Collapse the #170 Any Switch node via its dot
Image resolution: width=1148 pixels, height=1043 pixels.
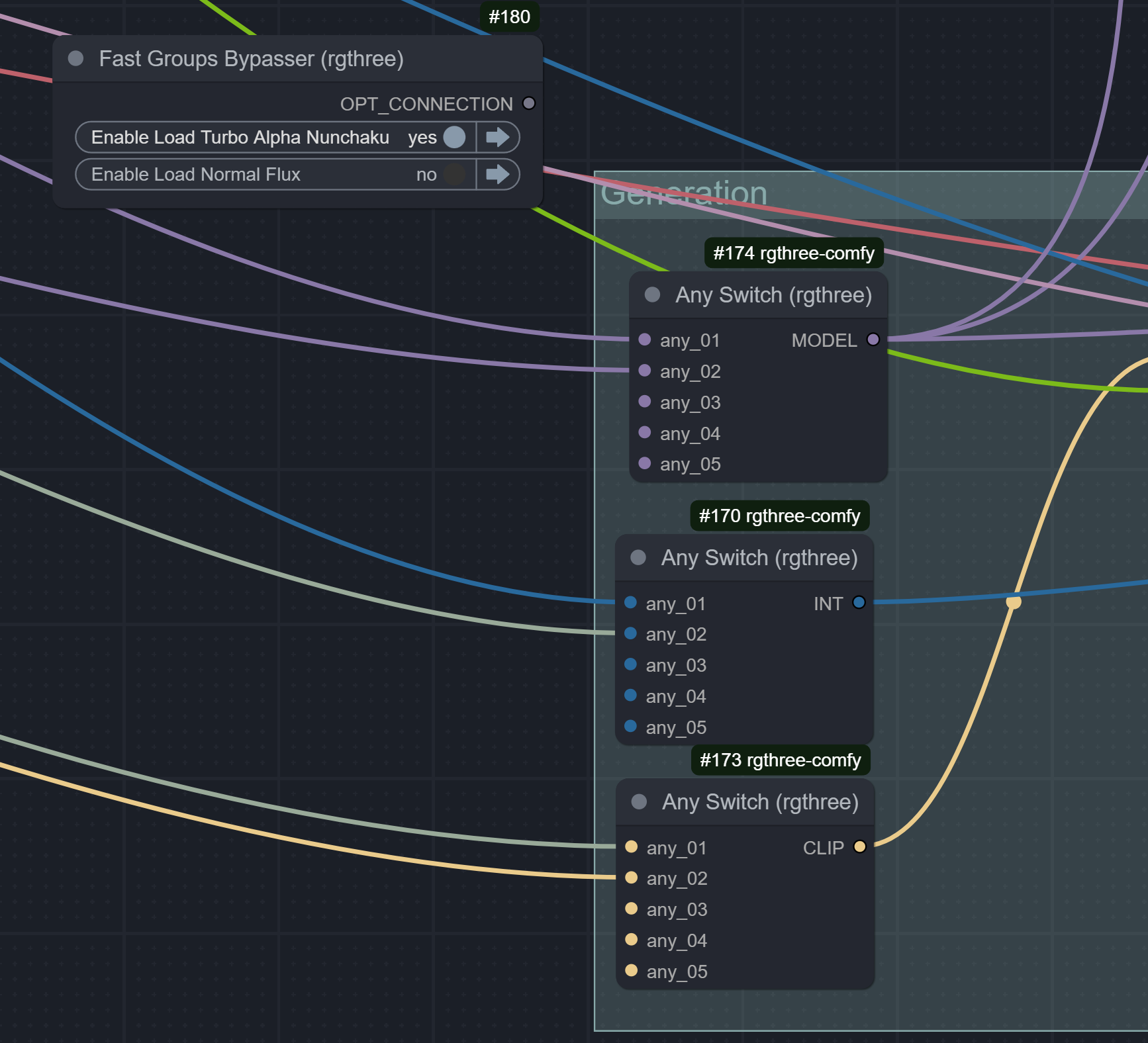tap(638, 557)
